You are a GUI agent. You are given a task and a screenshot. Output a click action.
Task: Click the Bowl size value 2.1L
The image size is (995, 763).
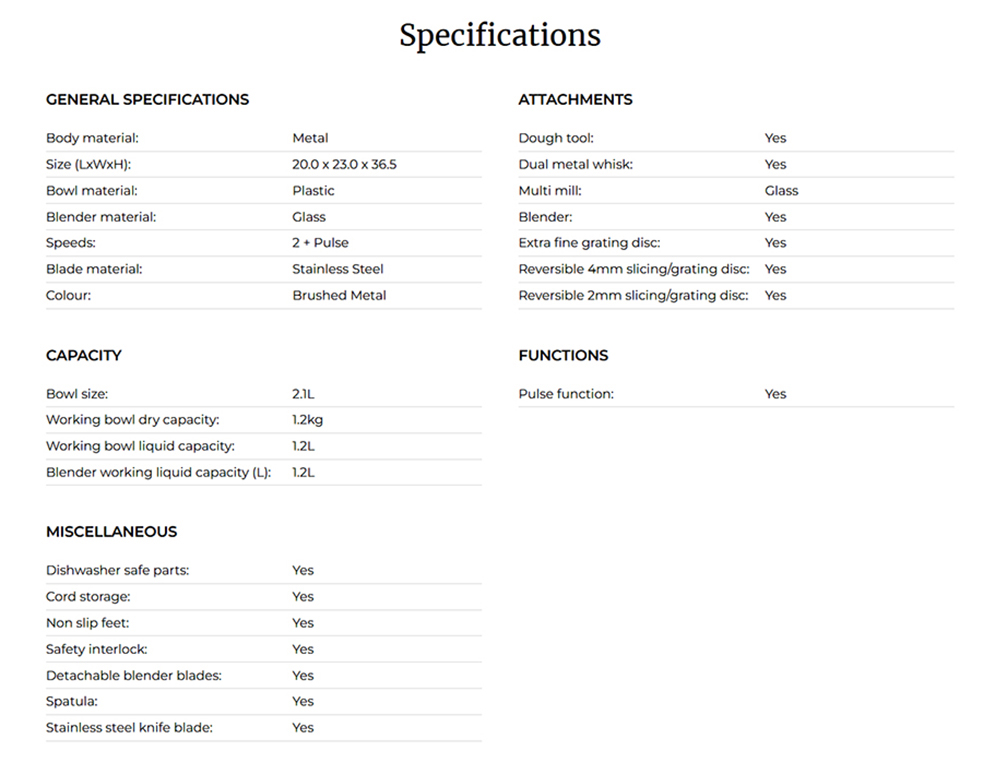coord(304,394)
